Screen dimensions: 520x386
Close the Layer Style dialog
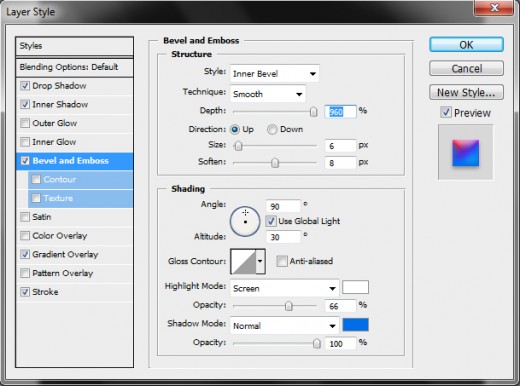point(494,7)
